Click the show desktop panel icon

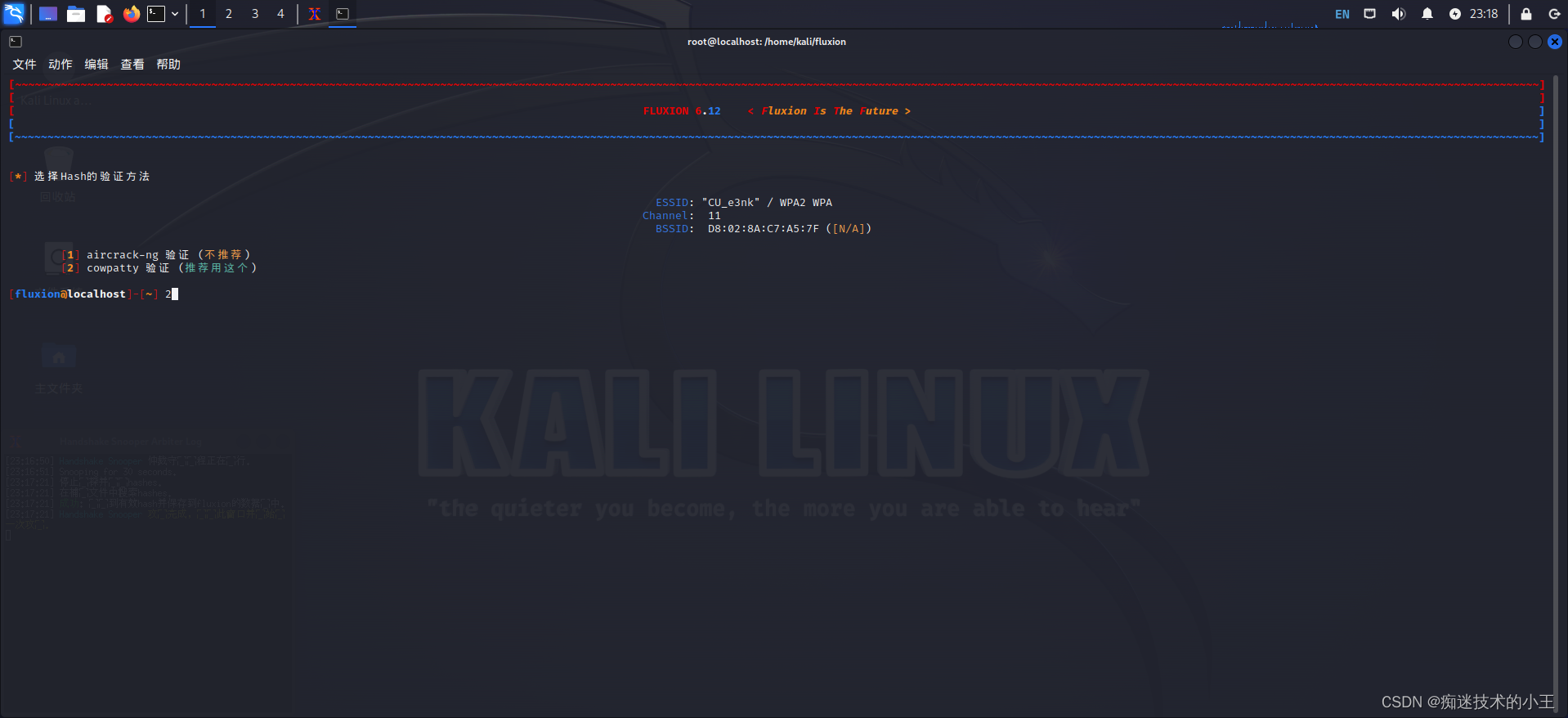[x=48, y=14]
